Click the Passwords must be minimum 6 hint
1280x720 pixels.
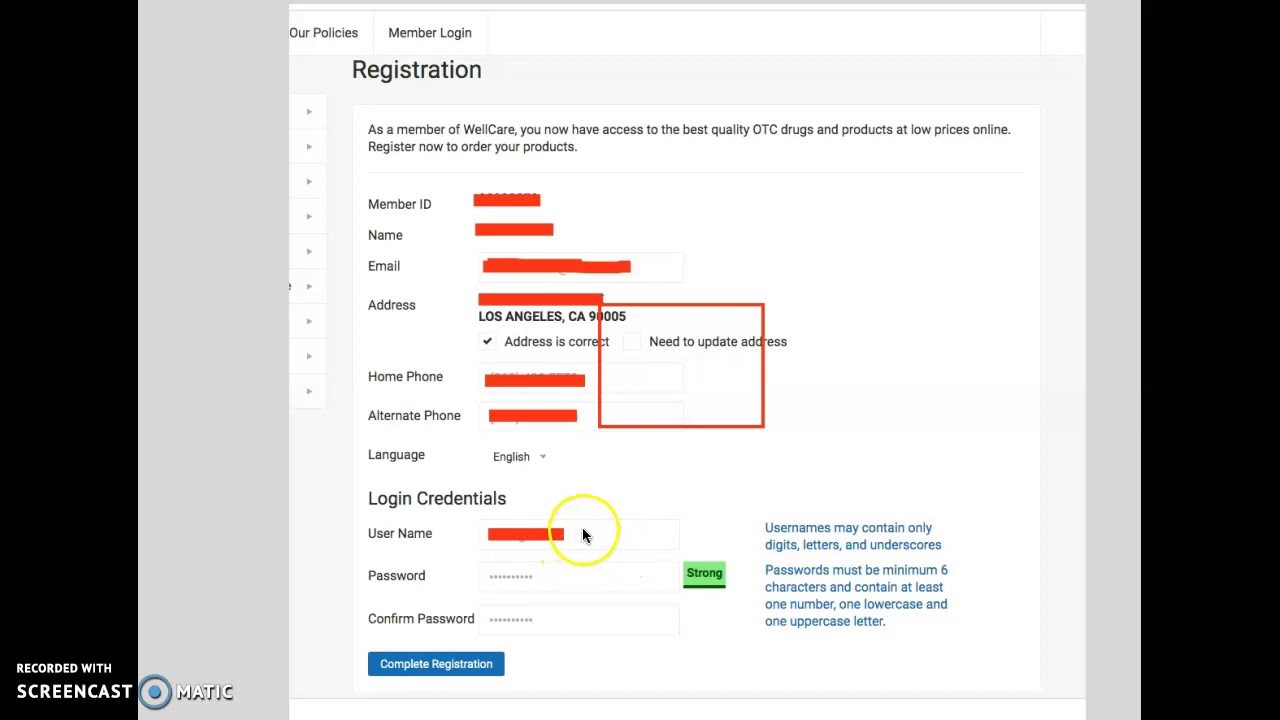[x=856, y=596]
